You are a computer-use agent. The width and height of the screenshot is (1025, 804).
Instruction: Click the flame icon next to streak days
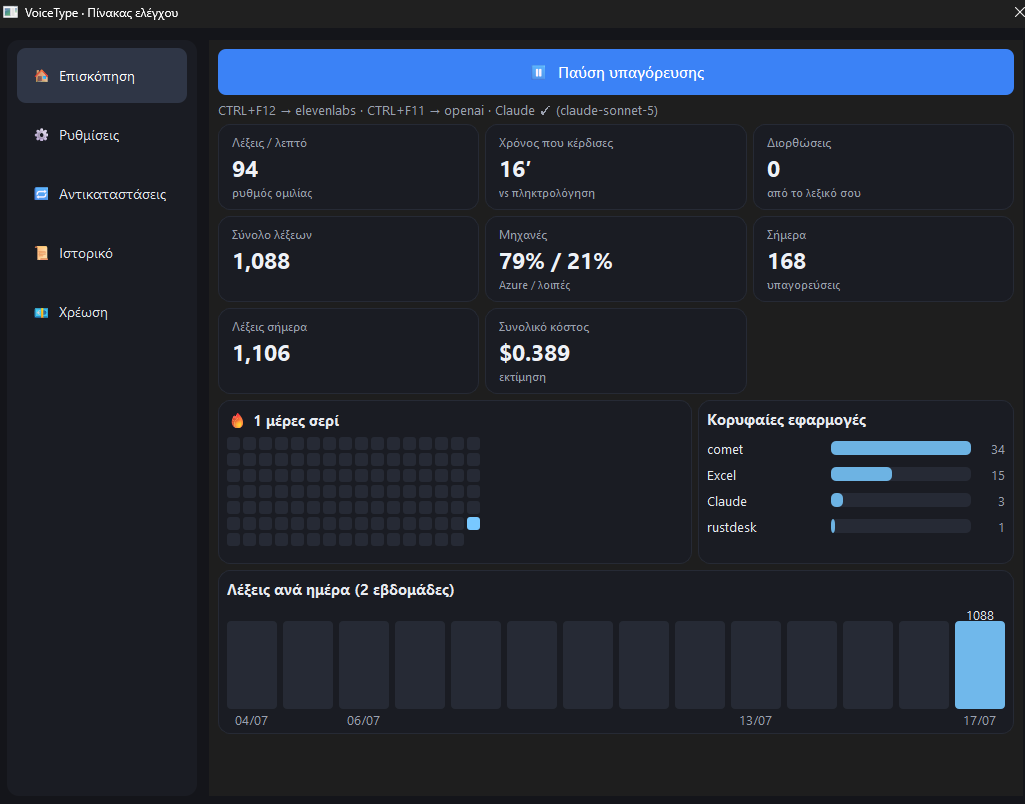click(237, 420)
